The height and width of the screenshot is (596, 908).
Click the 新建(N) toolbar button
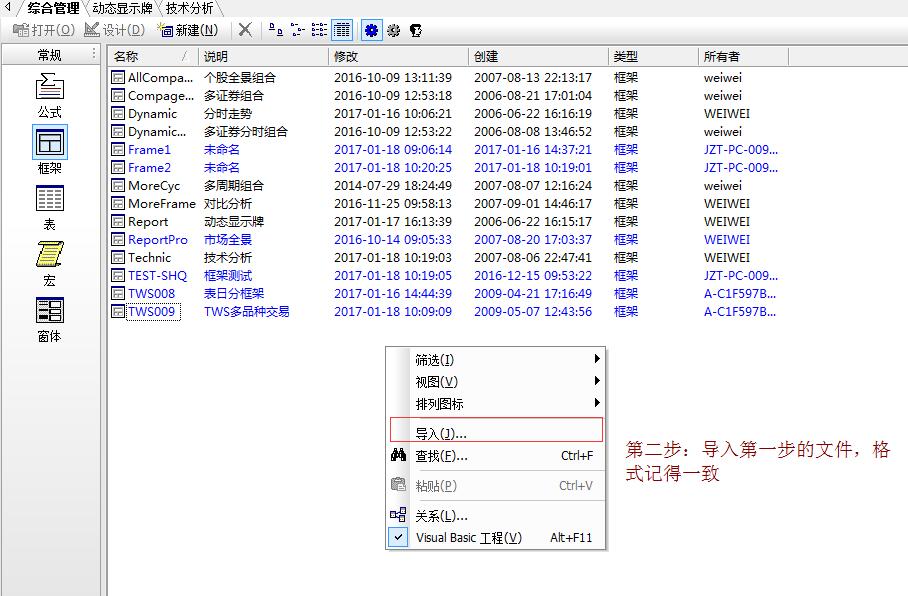point(189,30)
